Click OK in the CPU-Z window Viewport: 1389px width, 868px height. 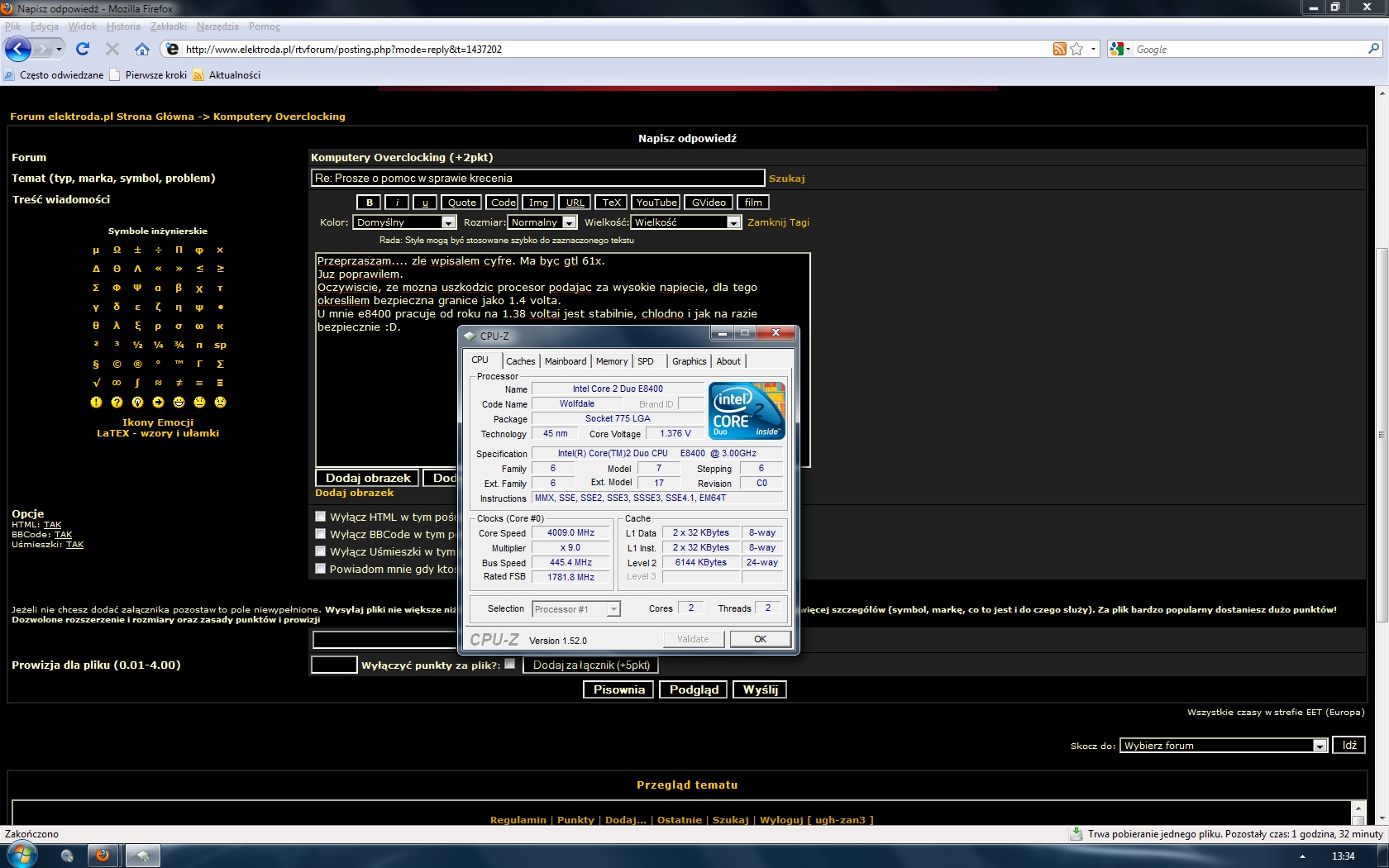point(760,639)
